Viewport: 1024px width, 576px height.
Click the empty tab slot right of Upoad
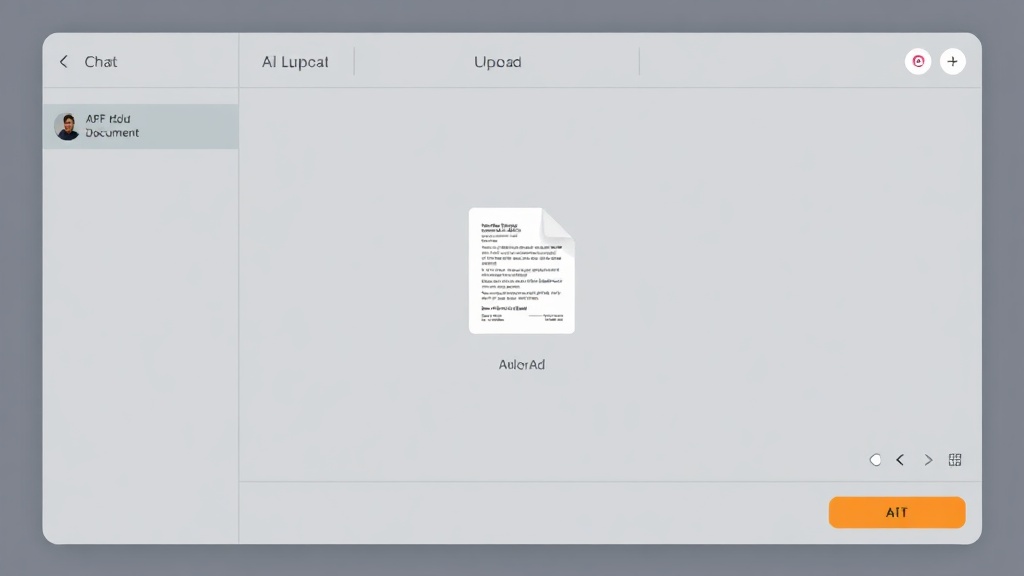tap(771, 61)
